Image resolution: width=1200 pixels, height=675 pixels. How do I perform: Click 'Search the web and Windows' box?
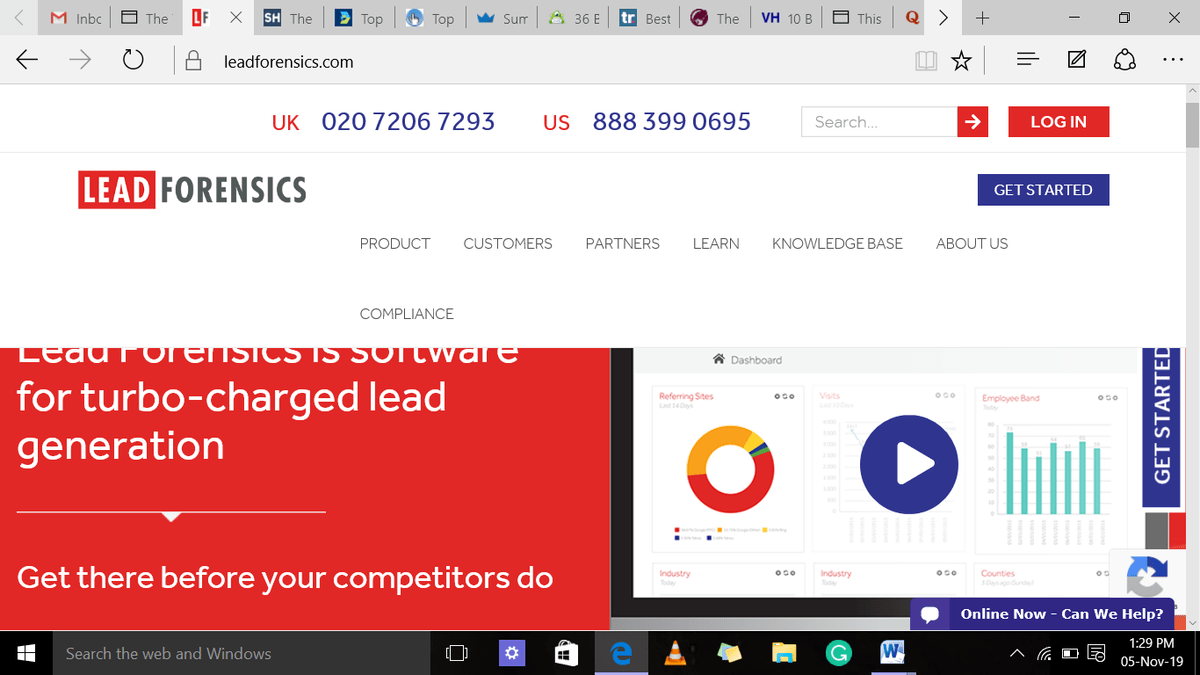241,653
